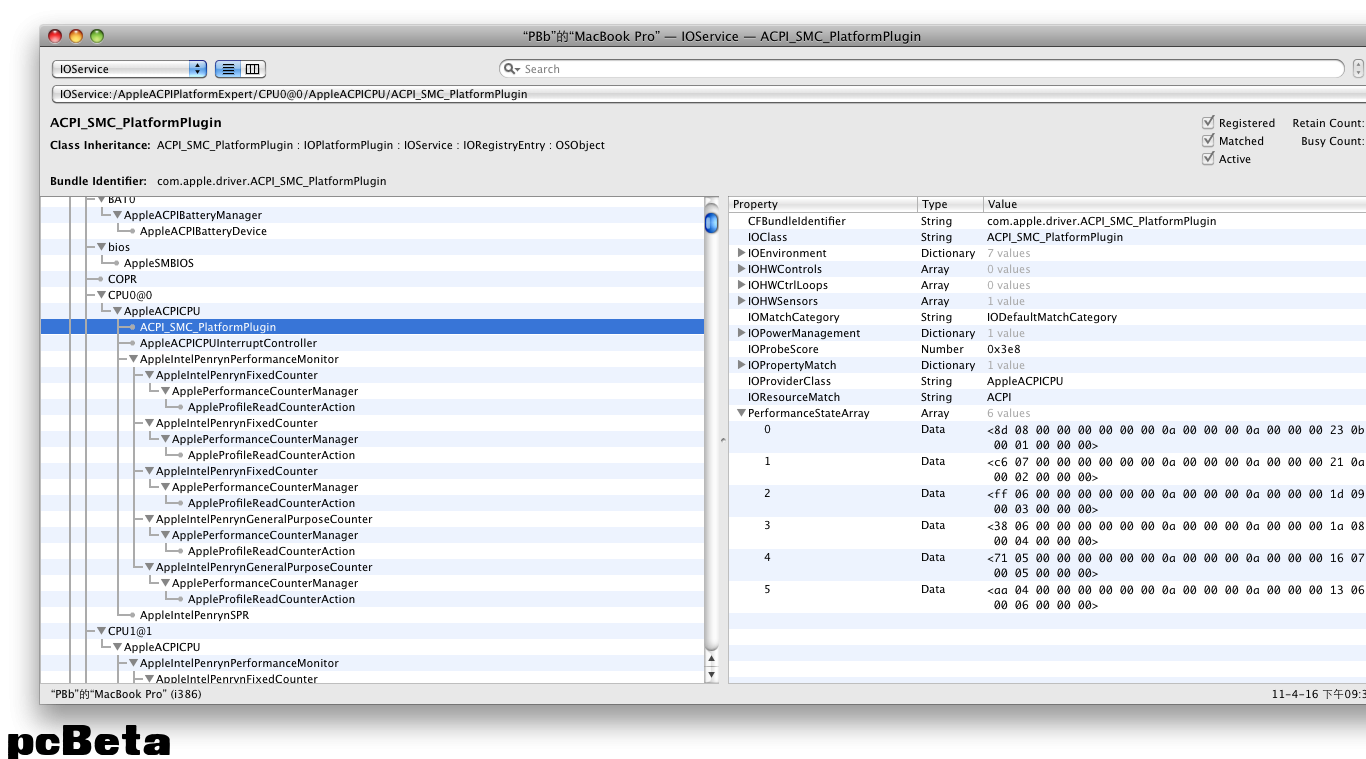
Task: Click the tree scrollbar down arrow
Action: coord(711,675)
